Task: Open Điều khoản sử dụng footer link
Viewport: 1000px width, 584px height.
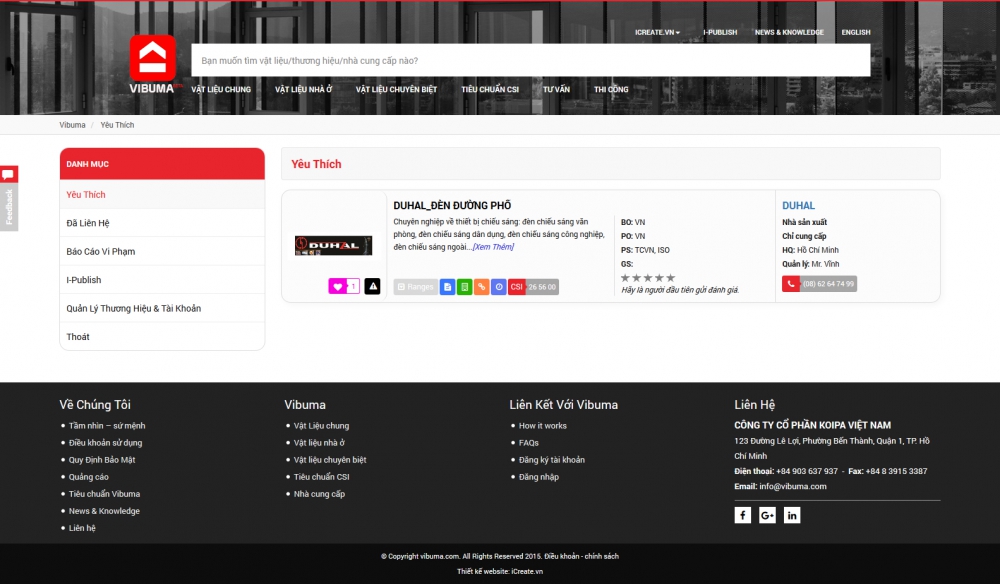Action: pyautogui.click(x=105, y=442)
